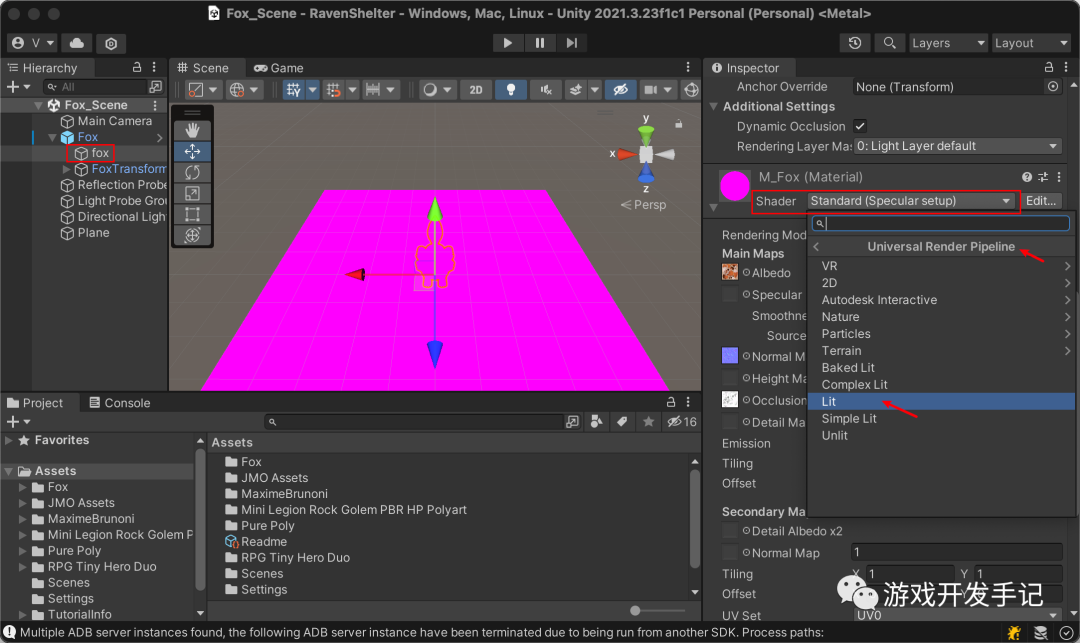Toggle scene audio mute

546,89
